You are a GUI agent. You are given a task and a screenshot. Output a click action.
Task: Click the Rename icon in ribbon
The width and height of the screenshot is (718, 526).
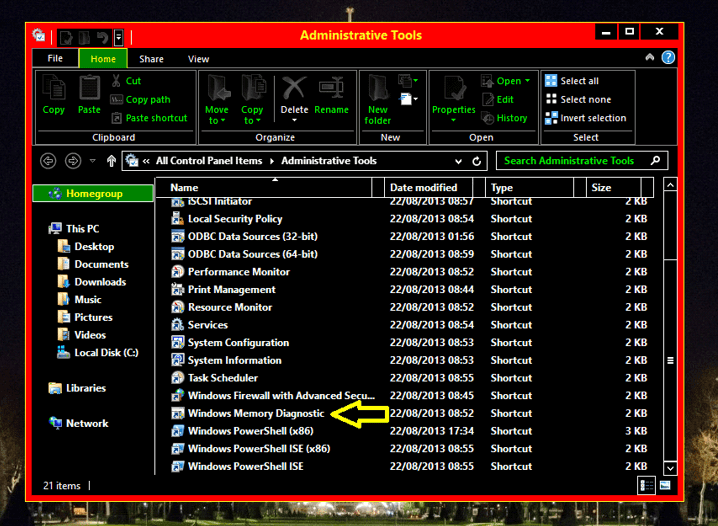(x=331, y=94)
